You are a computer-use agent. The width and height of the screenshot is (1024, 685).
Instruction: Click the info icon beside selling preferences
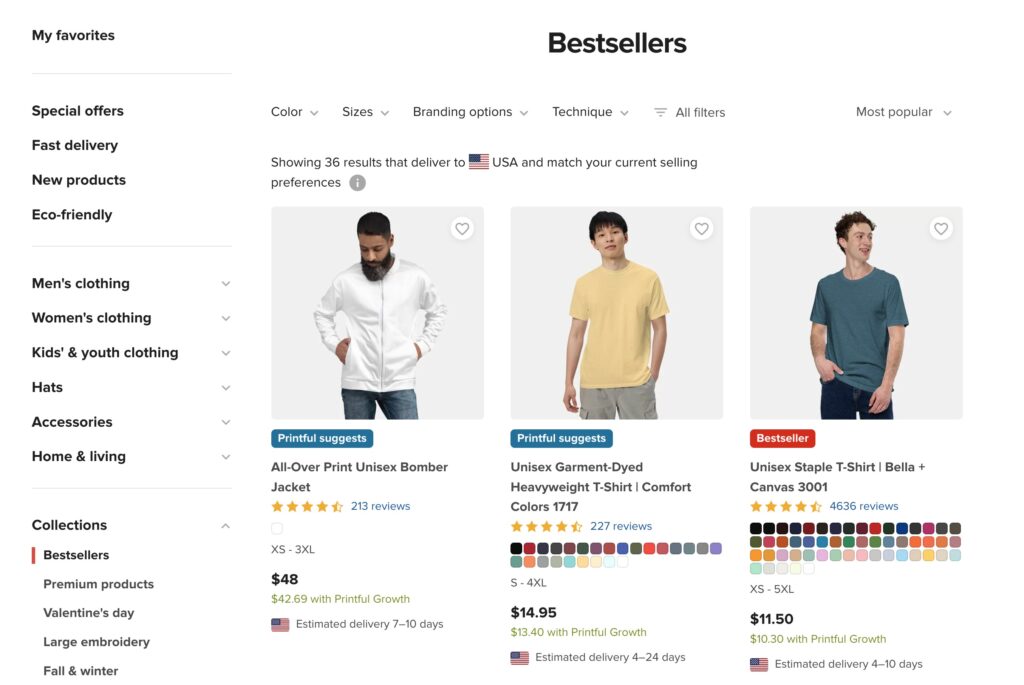point(357,183)
